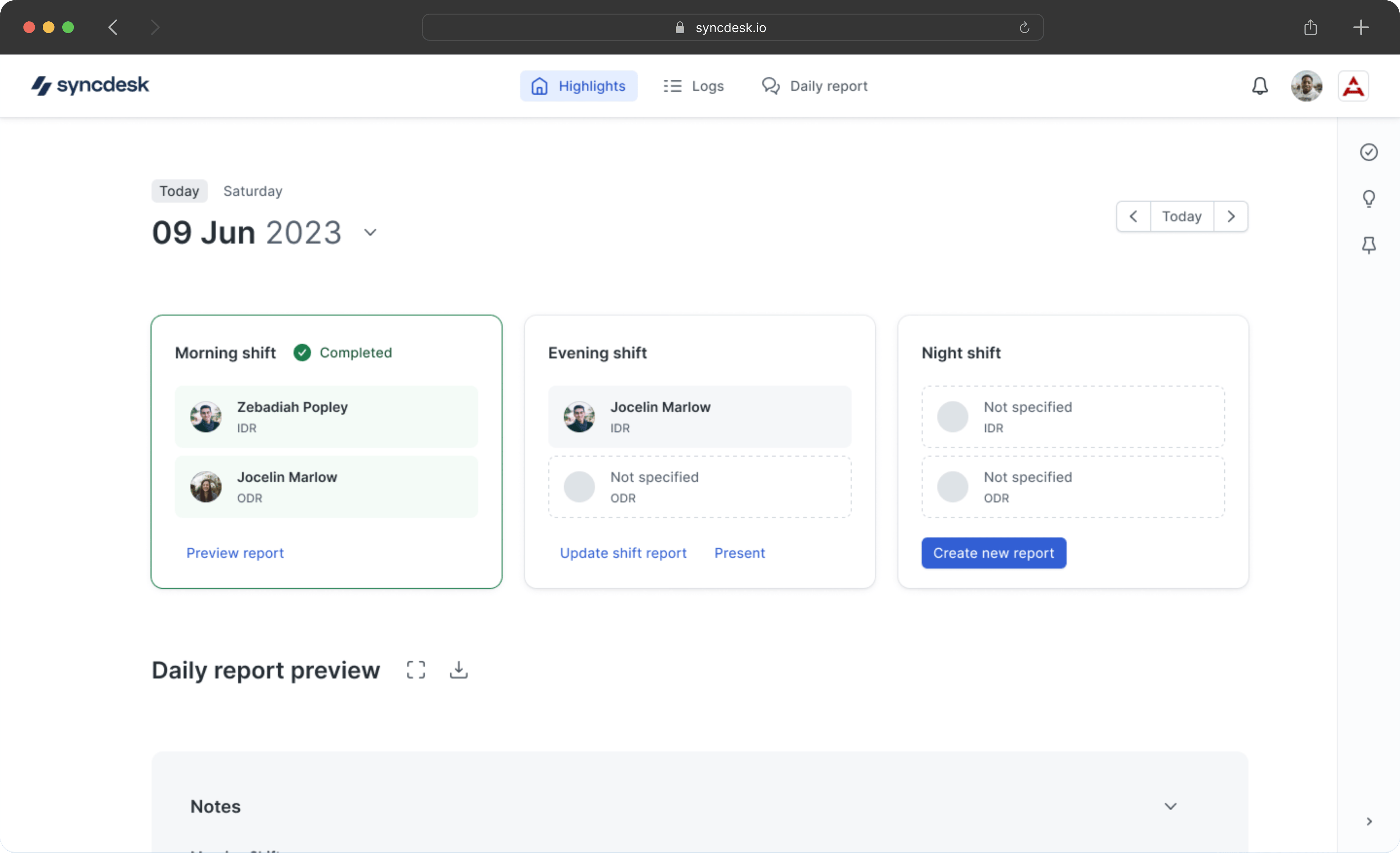1400x853 pixels.
Task: Open Preview report link for morning shift
Action: 234,552
